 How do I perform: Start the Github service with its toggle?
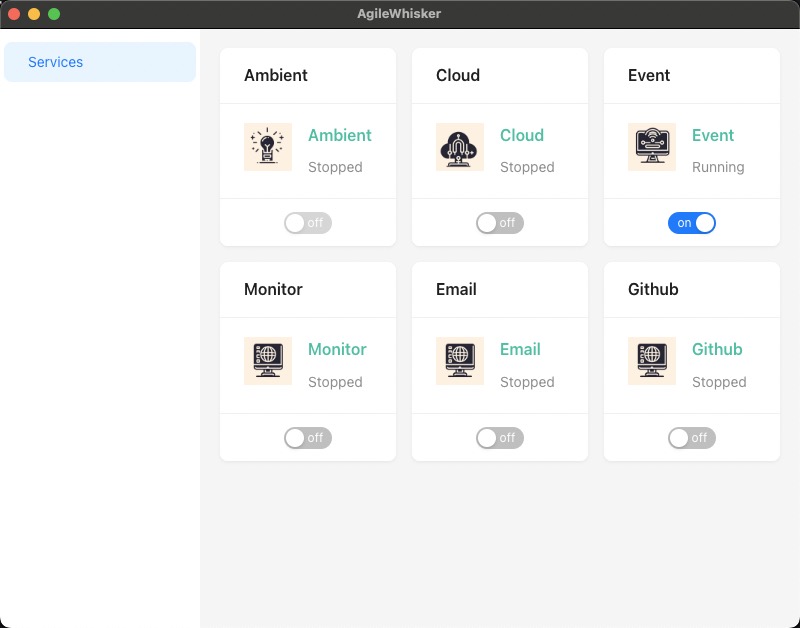tap(691, 438)
